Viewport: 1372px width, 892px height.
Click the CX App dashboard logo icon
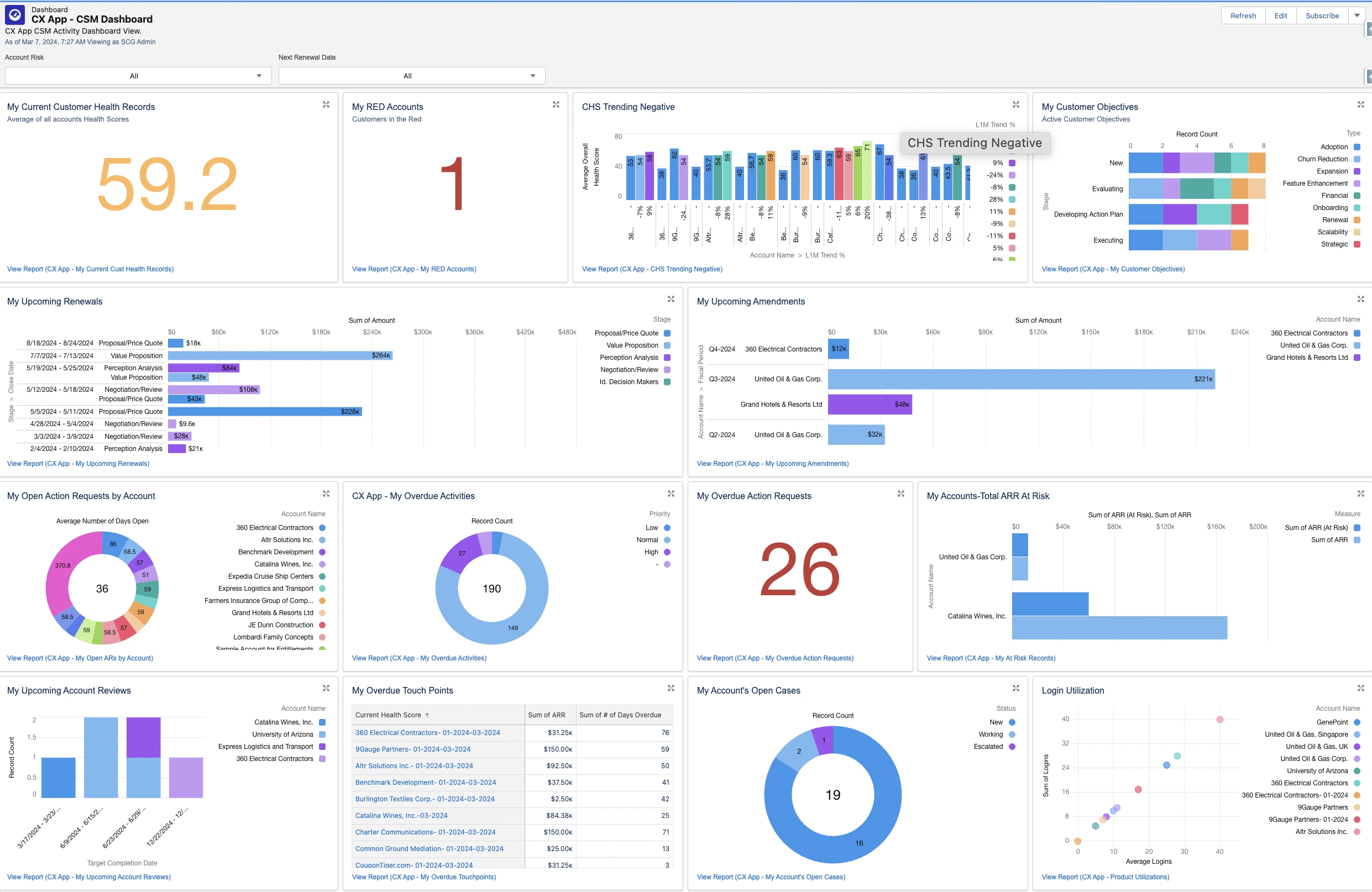15,14
